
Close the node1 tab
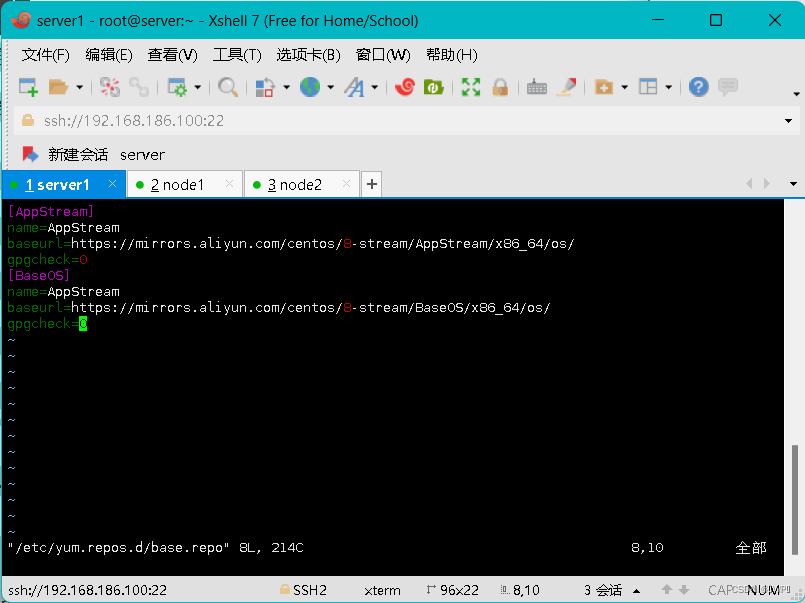point(229,184)
